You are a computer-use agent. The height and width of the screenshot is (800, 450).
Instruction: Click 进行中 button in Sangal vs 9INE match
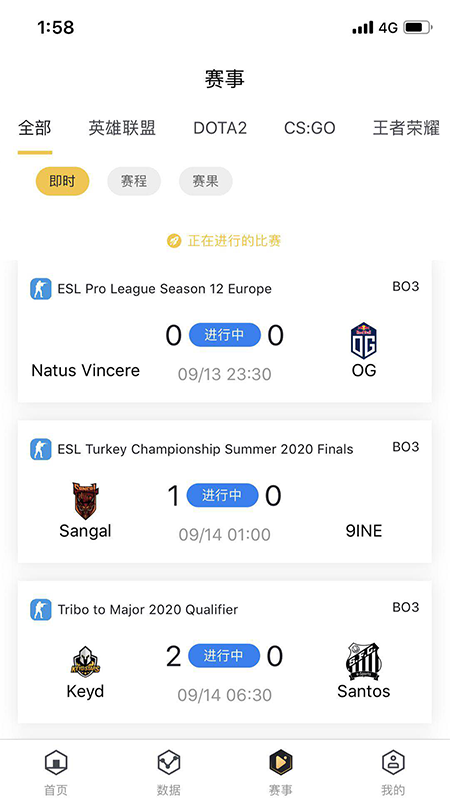[222, 495]
